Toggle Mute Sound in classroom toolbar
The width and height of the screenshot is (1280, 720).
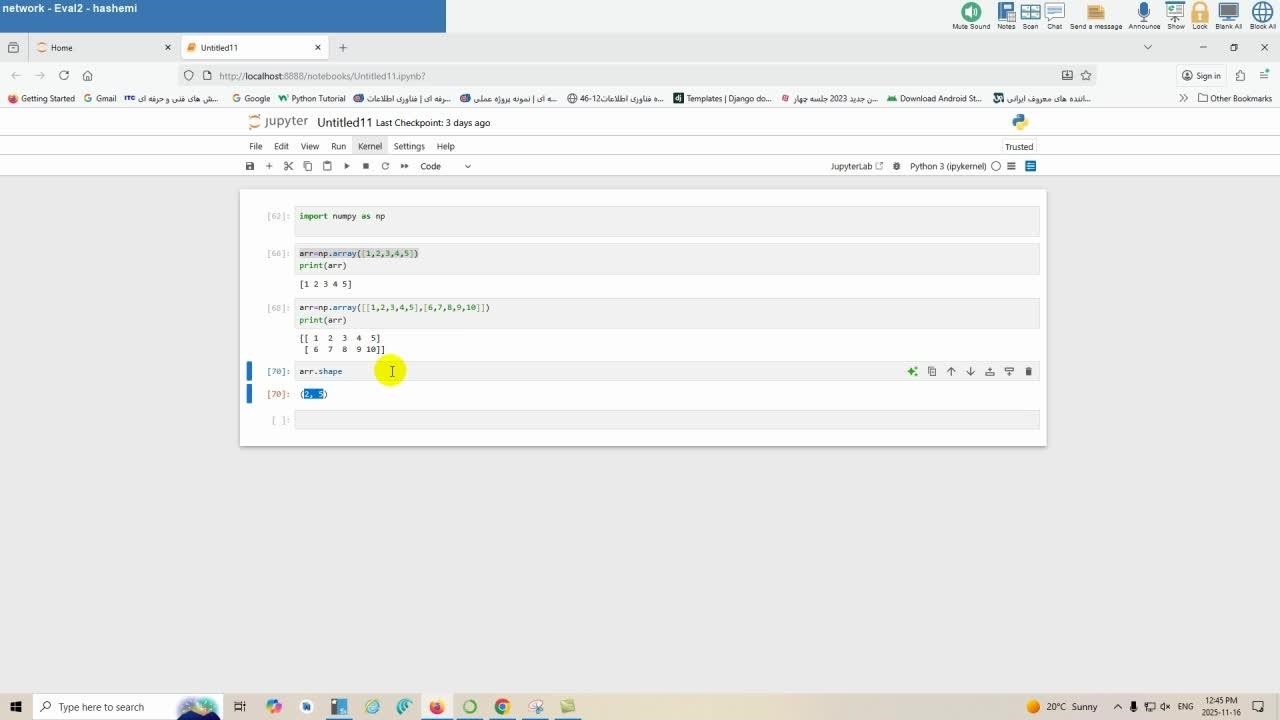click(971, 13)
